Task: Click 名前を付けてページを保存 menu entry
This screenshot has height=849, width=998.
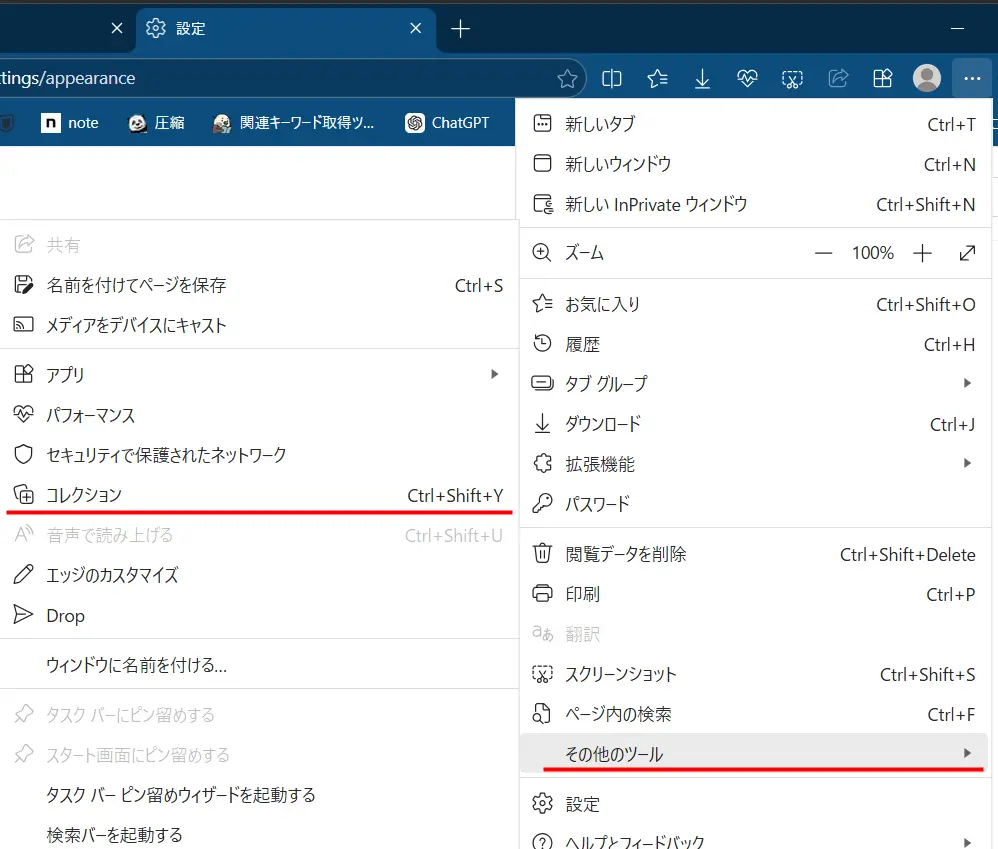Action: 136,285
